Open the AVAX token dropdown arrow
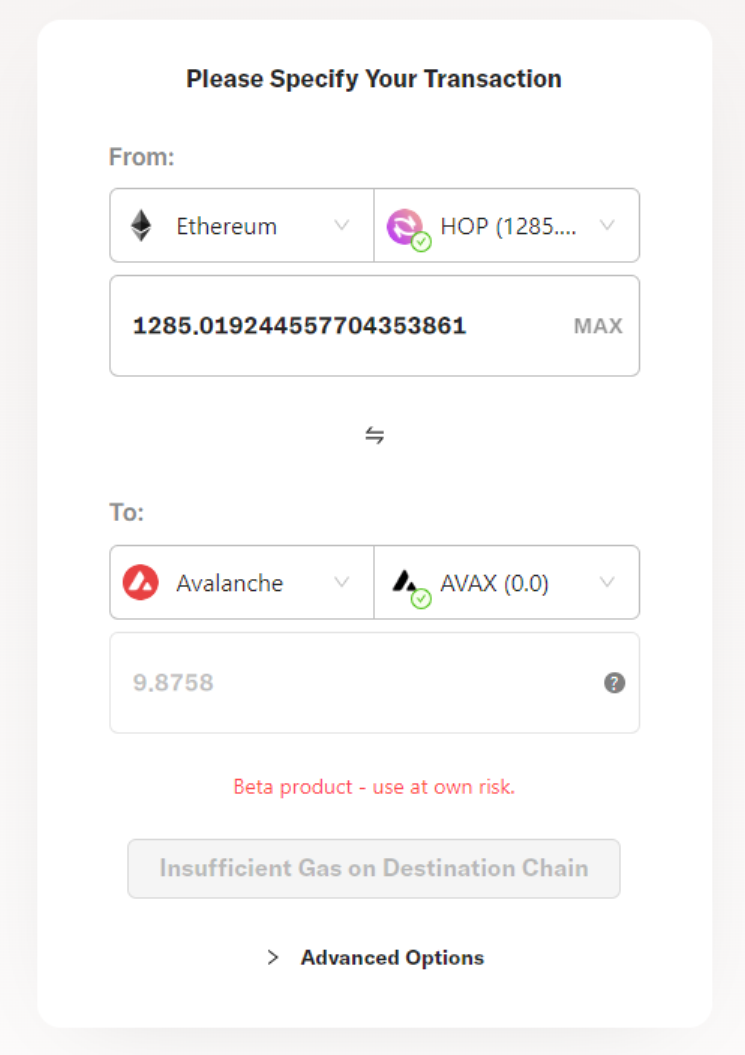This screenshot has width=745, height=1055. (x=607, y=583)
